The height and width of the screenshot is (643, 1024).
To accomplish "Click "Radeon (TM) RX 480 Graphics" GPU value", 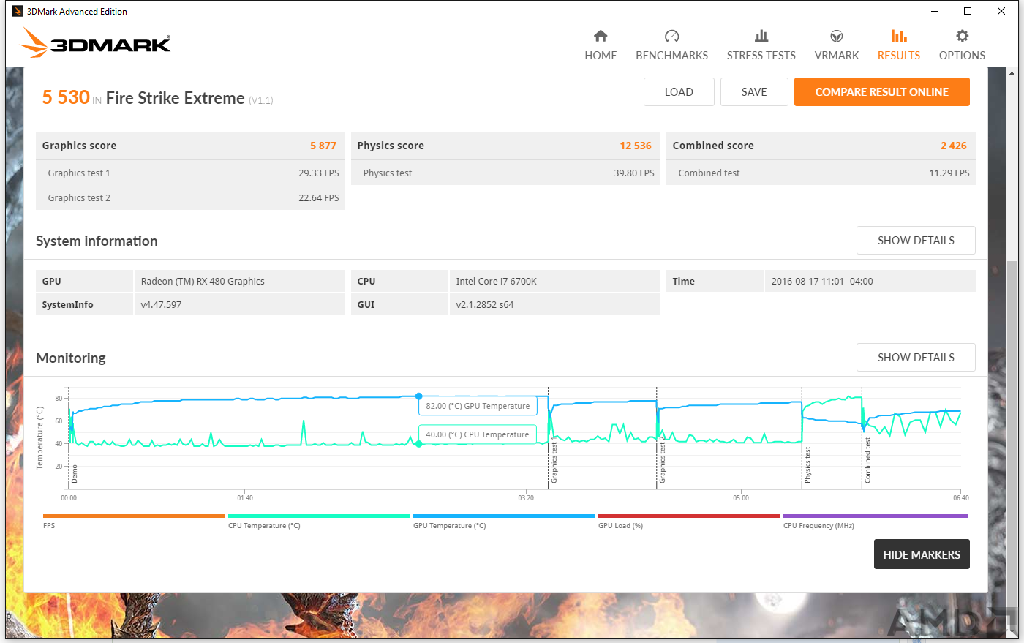I will [x=202, y=281].
